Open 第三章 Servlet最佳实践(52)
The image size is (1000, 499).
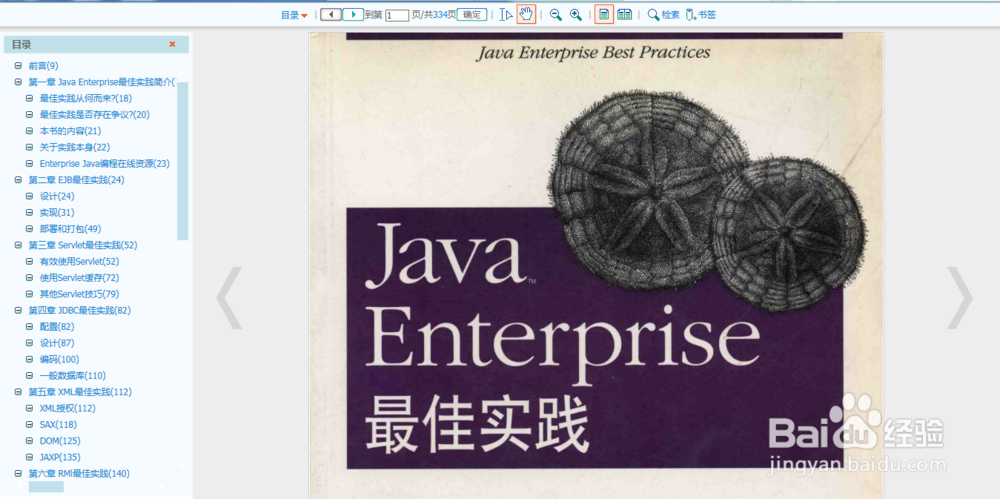point(83,245)
